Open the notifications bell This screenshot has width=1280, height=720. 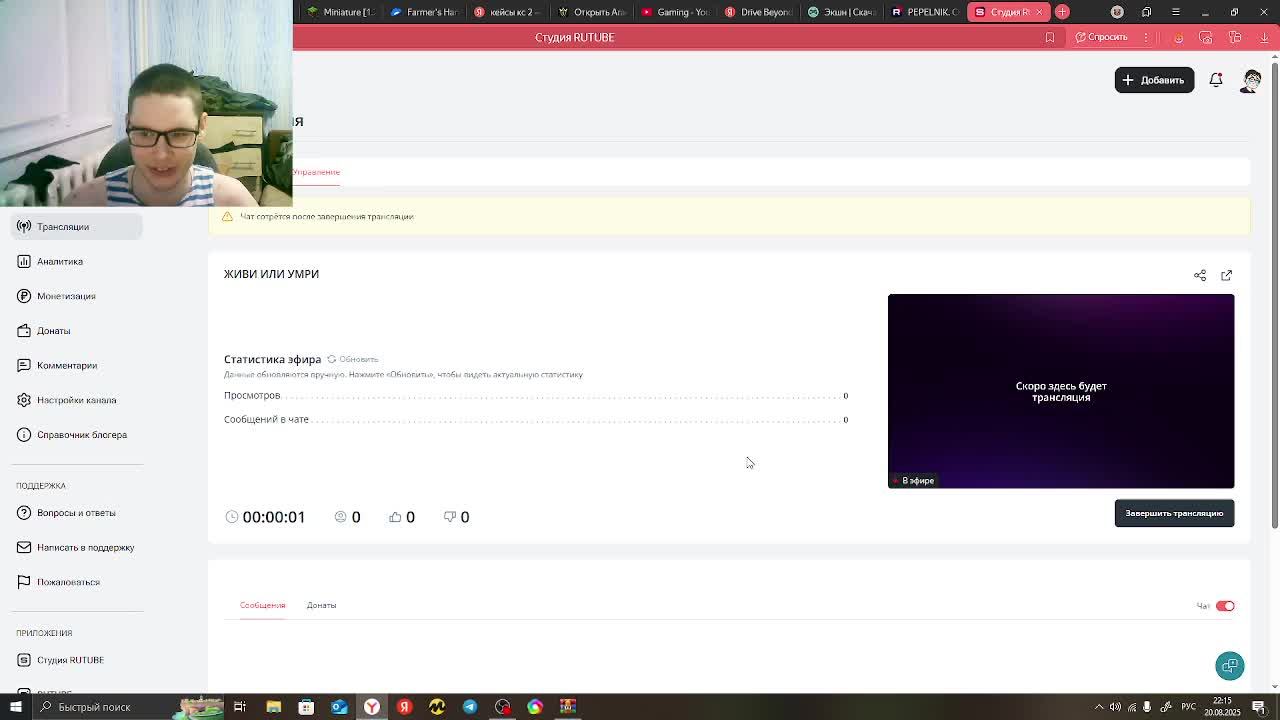tap(1216, 80)
